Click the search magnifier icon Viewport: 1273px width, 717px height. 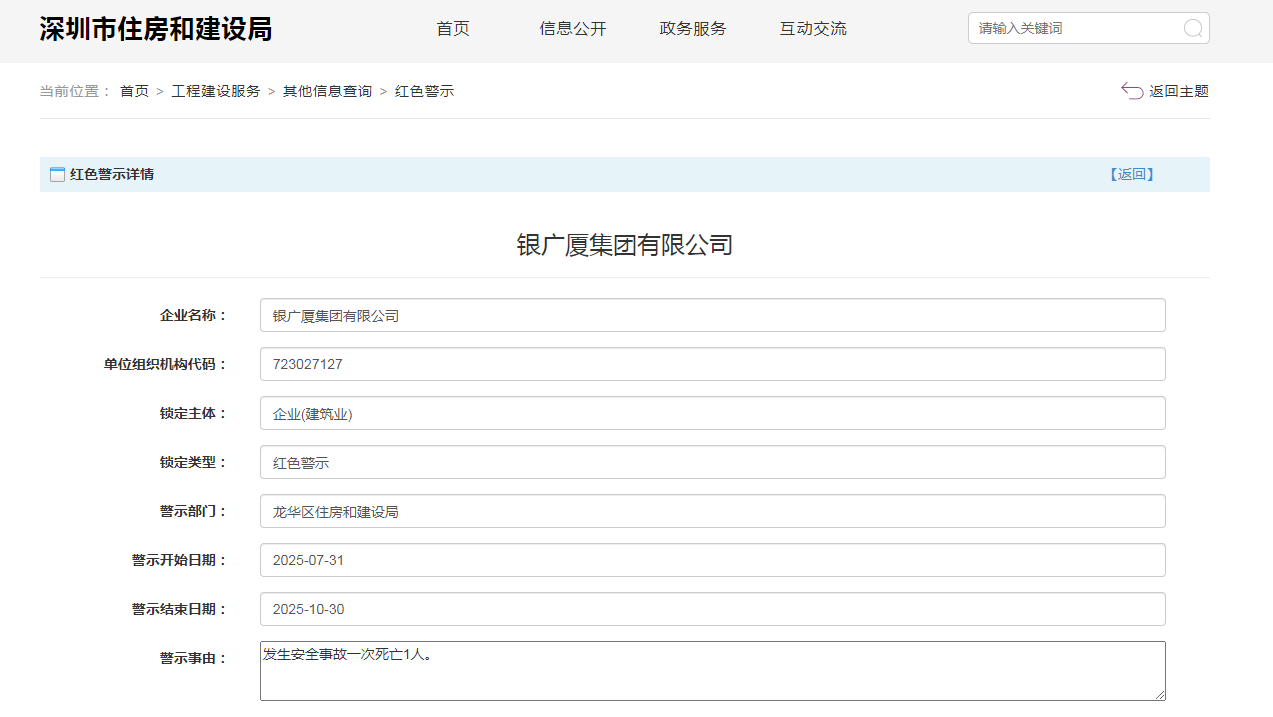pos(1192,28)
